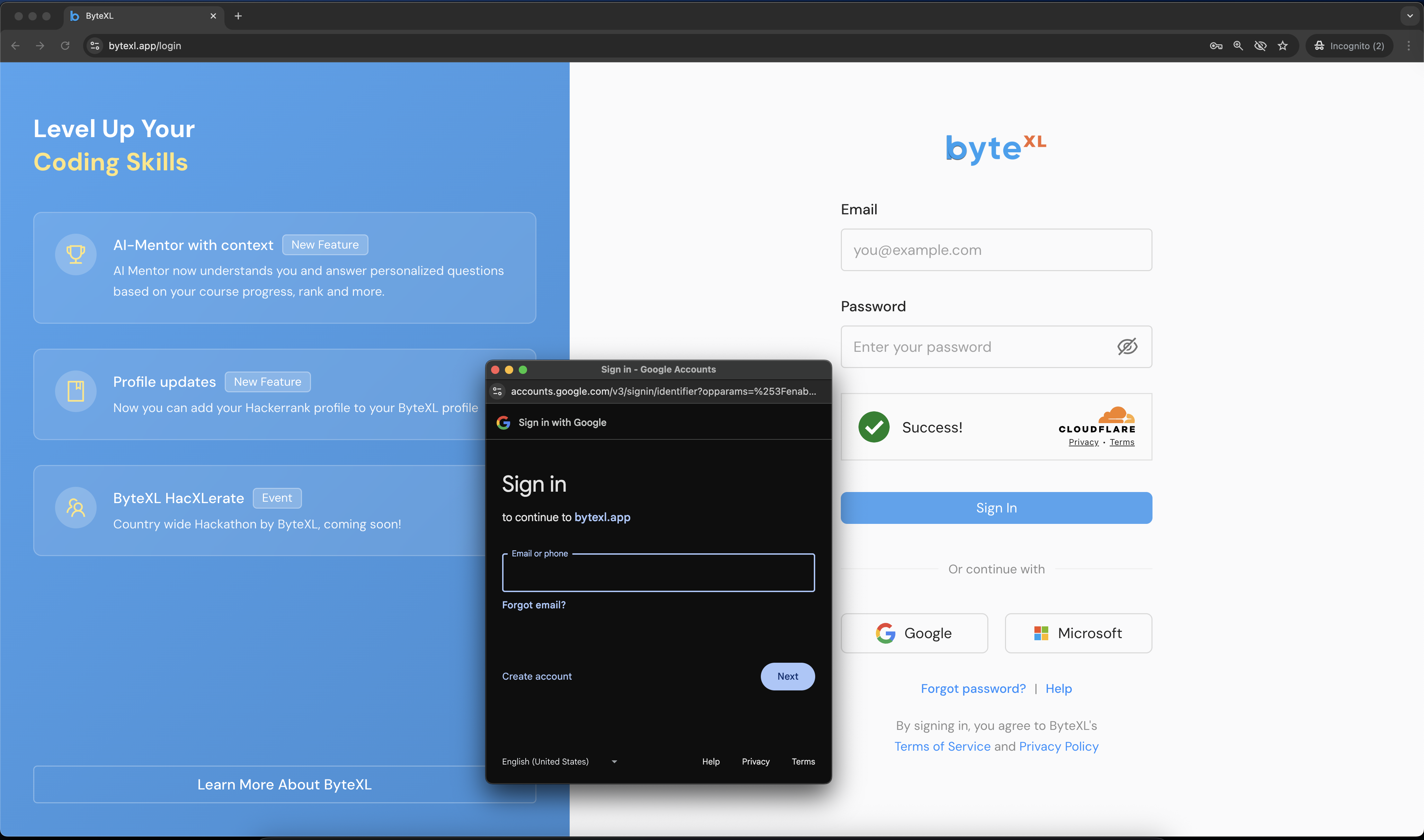Focus the Email or phone field
1424x840 pixels.
coord(658,573)
